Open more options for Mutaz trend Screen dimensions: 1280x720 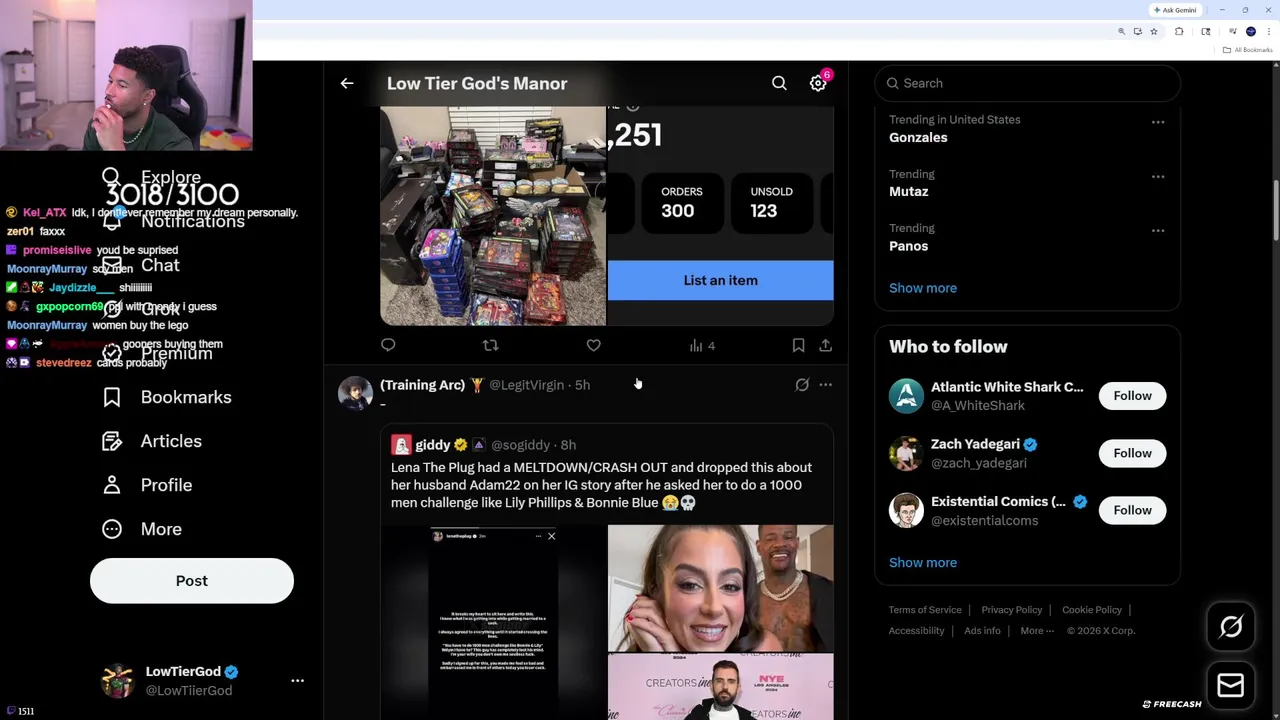click(x=1158, y=176)
